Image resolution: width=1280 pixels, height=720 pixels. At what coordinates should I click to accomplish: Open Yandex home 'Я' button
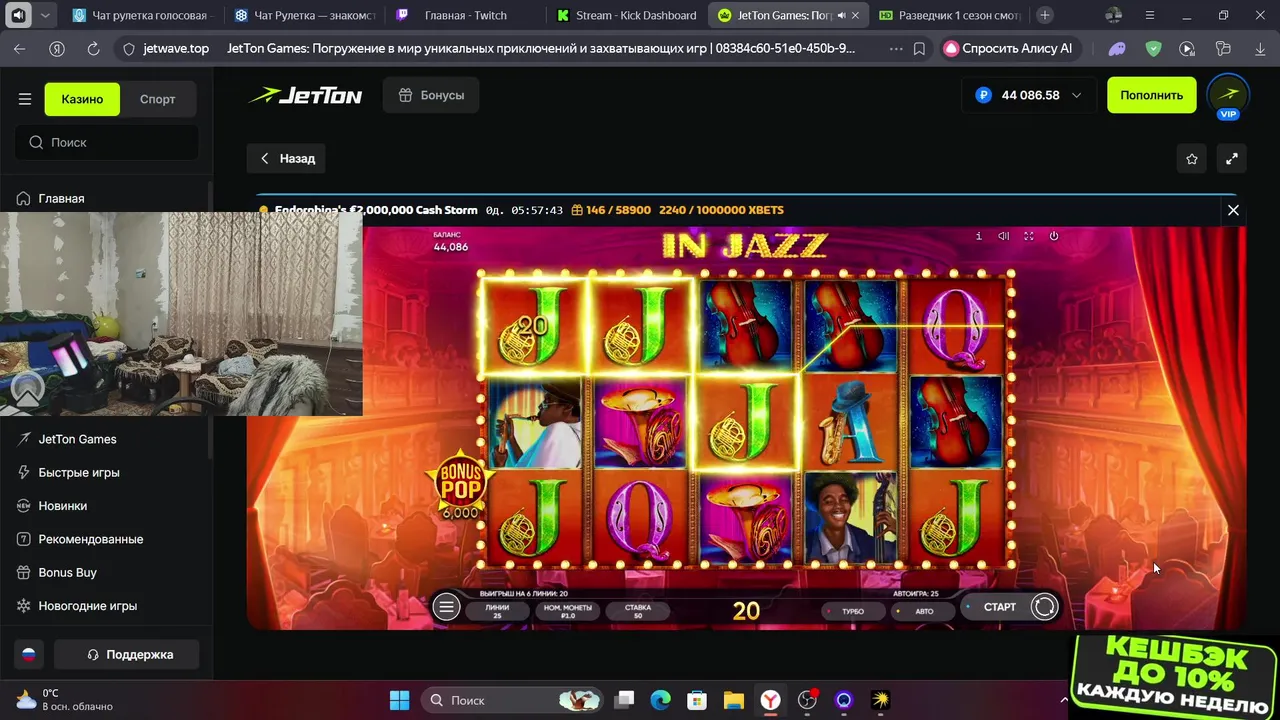pyautogui.click(x=57, y=48)
